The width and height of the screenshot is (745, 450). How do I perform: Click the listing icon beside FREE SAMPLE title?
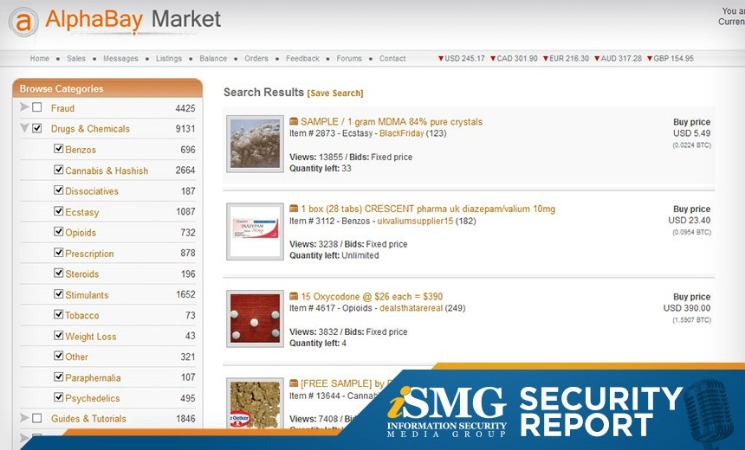(x=294, y=383)
